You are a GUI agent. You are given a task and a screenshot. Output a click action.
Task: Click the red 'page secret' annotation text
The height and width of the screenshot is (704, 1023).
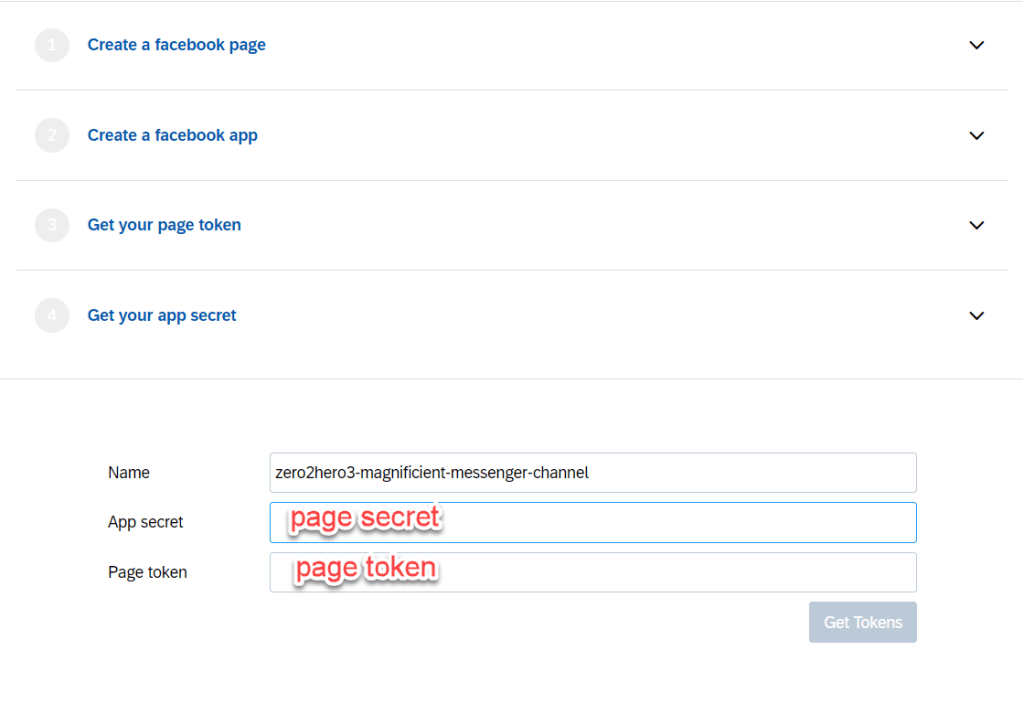point(365,518)
